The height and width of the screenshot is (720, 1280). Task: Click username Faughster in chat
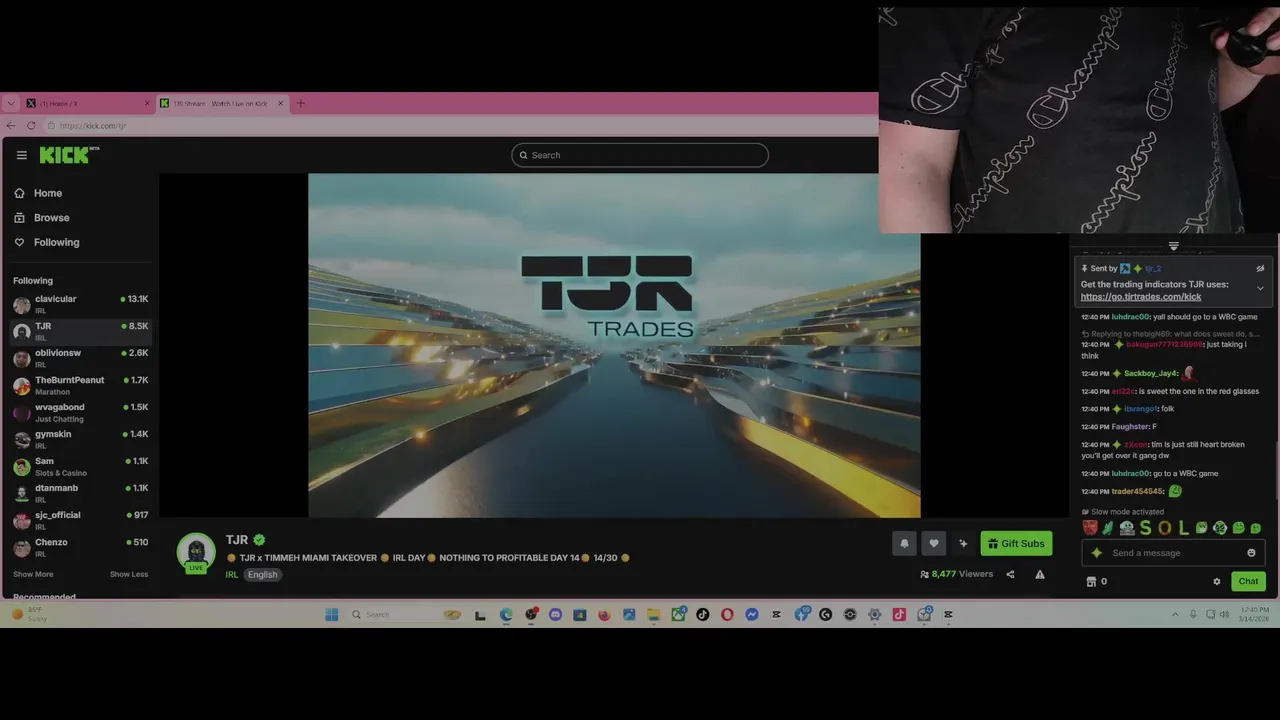1130,427
